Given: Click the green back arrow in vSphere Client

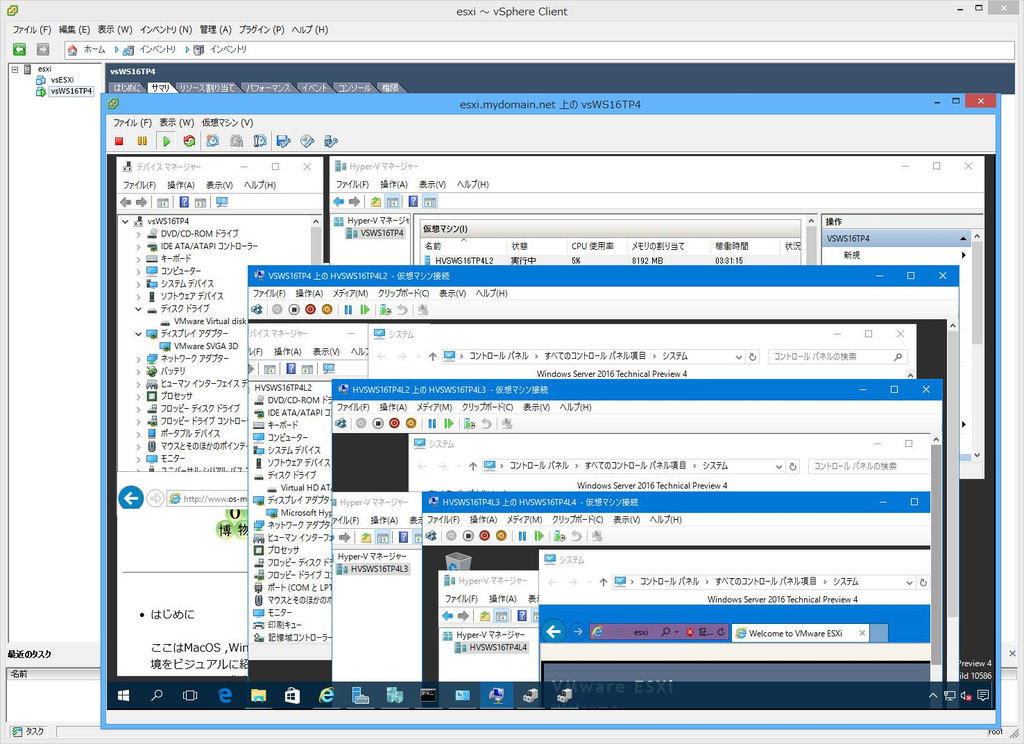Looking at the screenshot, I should 20,49.
